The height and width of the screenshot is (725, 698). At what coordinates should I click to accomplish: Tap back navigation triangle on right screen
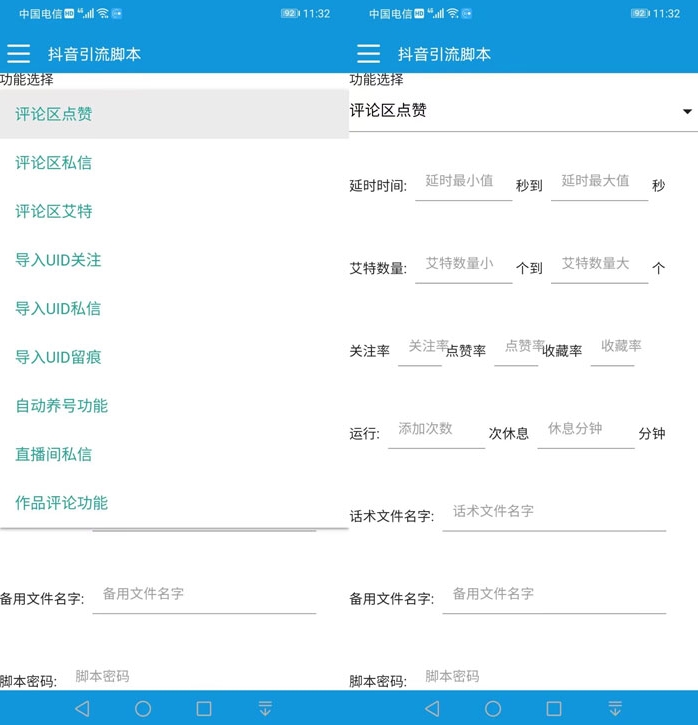pos(432,708)
